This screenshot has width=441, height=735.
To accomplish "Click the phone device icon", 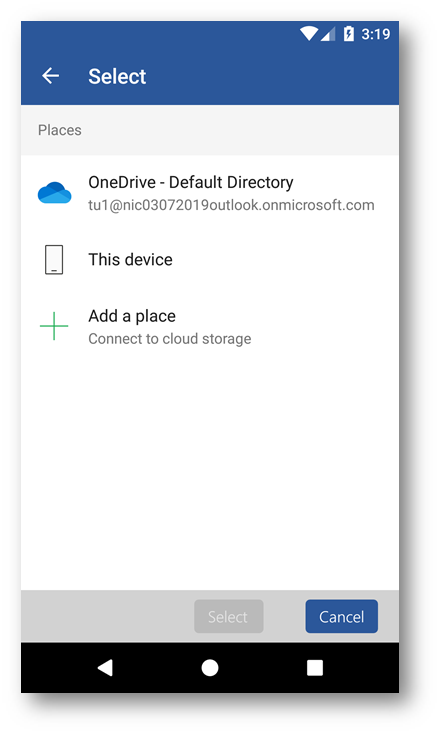I will point(54,259).
